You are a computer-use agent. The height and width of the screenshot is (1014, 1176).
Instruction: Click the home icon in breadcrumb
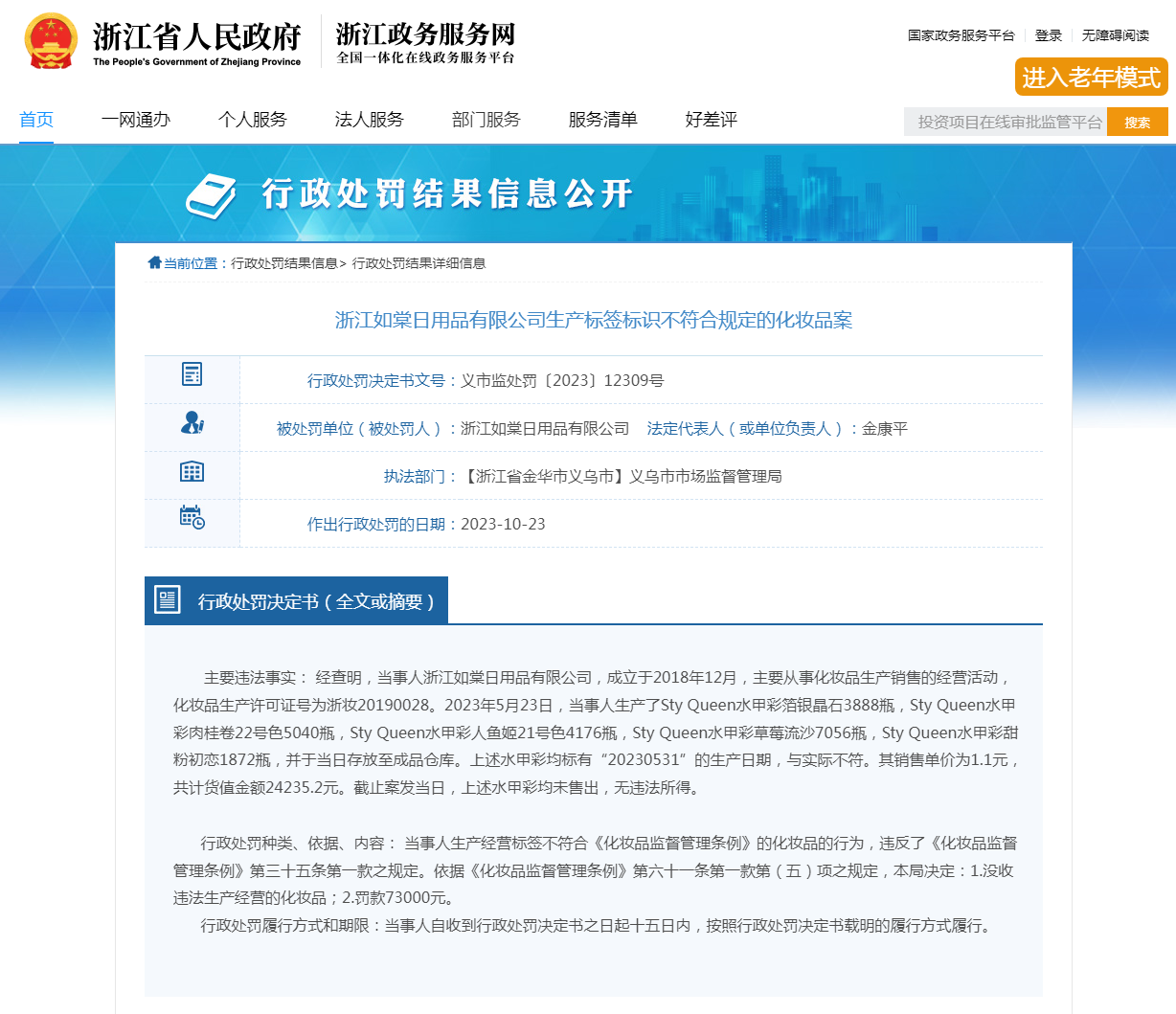154,262
